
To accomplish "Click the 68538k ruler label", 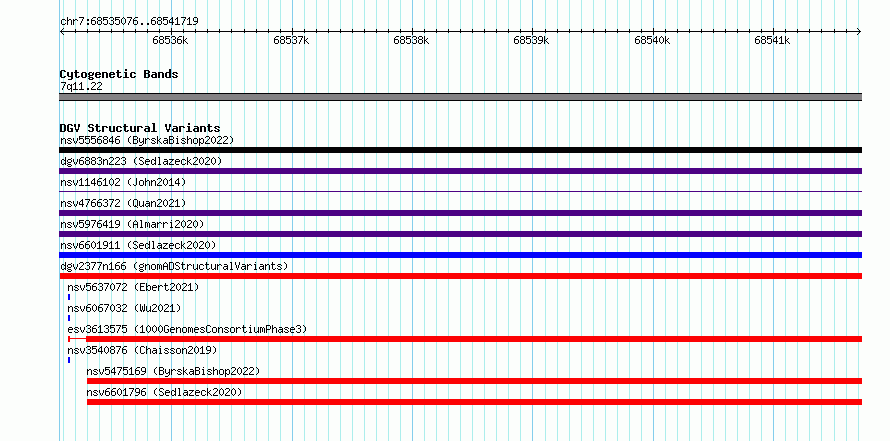I will 411,40.
